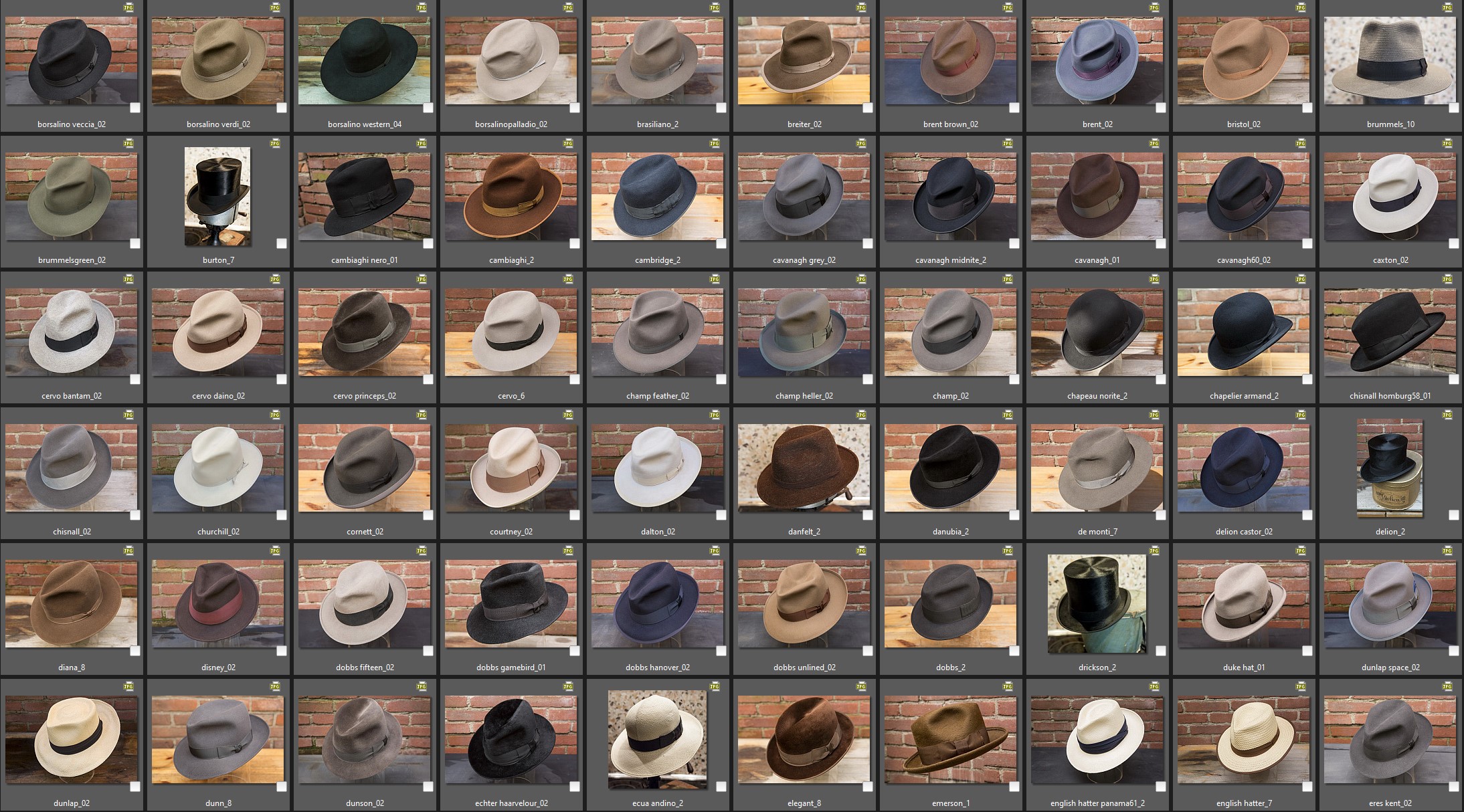Click the file name champ heller_02
The width and height of the screenshot is (1464, 812).
click(x=804, y=396)
